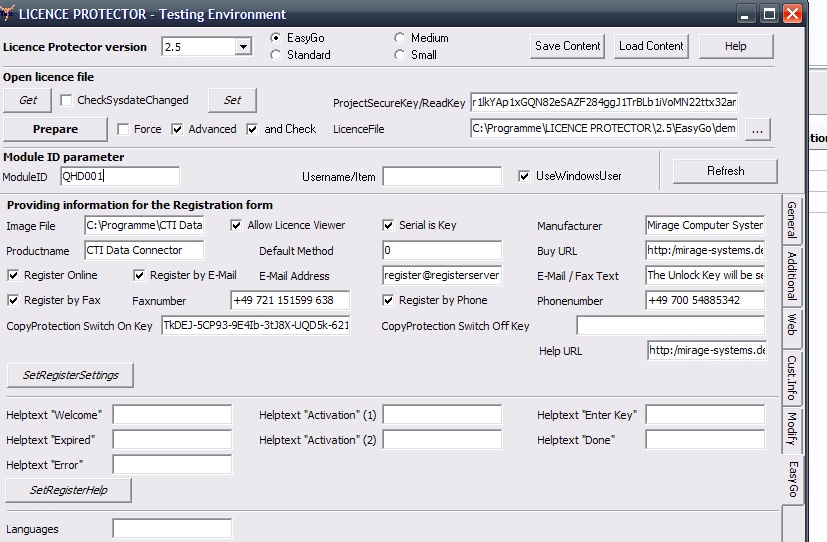Enable the CheckSysdateChanged checkbox
This screenshot has width=827, height=542.
tap(66, 100)
